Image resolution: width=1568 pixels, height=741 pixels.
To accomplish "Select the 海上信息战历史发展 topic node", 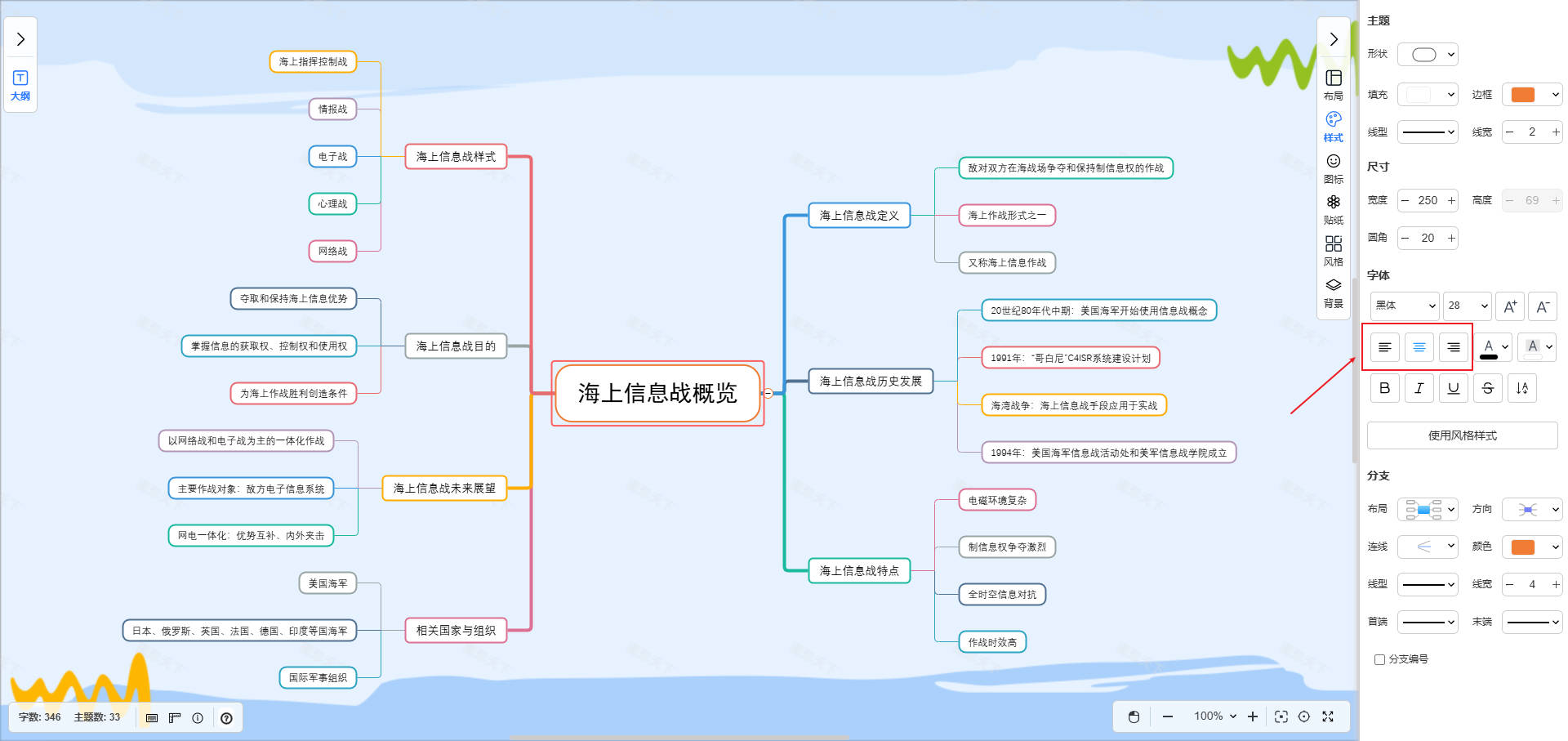I will coord(870,381).
